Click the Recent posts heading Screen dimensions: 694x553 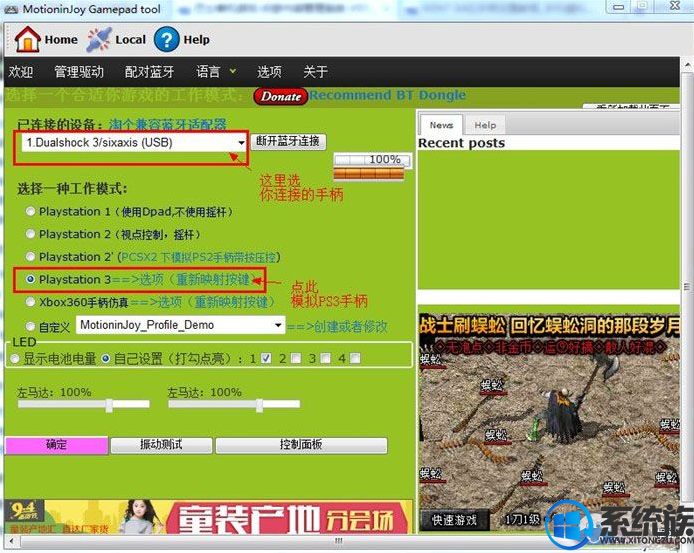[462, 143]
